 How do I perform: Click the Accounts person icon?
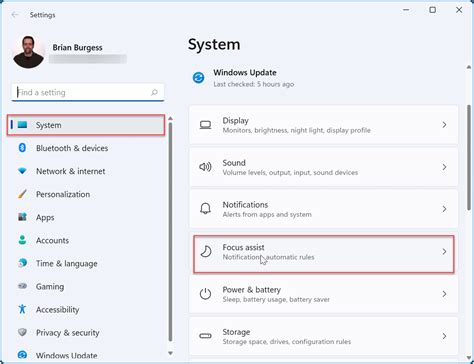[22, 240]
